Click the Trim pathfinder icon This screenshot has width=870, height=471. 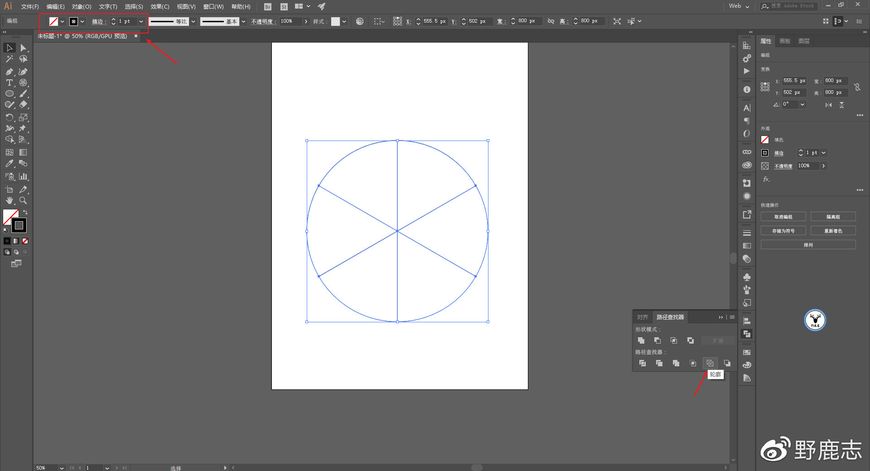tap(659, 363)
